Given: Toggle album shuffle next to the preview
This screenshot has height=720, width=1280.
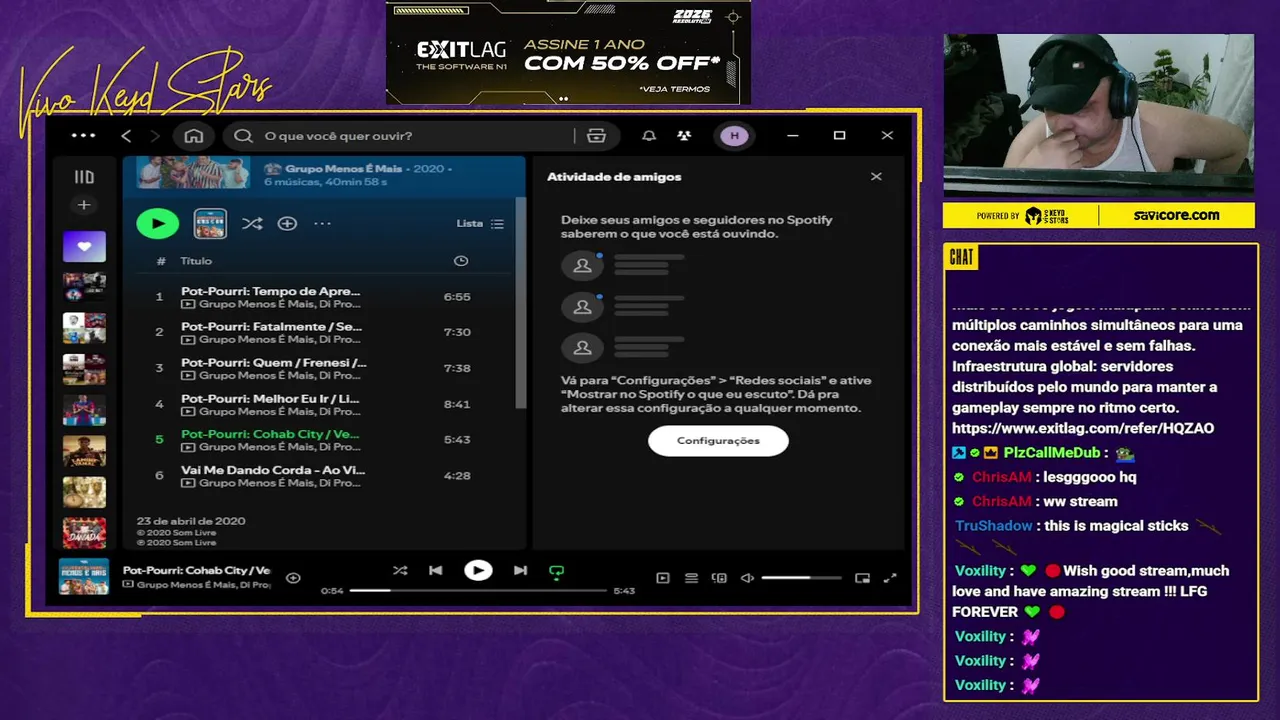Looking at the screenshot, I should point(252,224).
